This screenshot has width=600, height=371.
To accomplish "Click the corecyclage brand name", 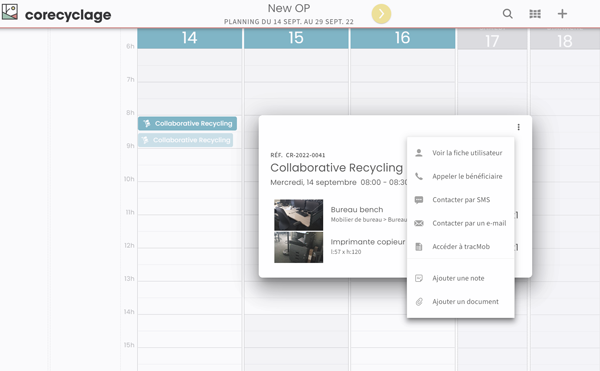I will coord(68,15).
